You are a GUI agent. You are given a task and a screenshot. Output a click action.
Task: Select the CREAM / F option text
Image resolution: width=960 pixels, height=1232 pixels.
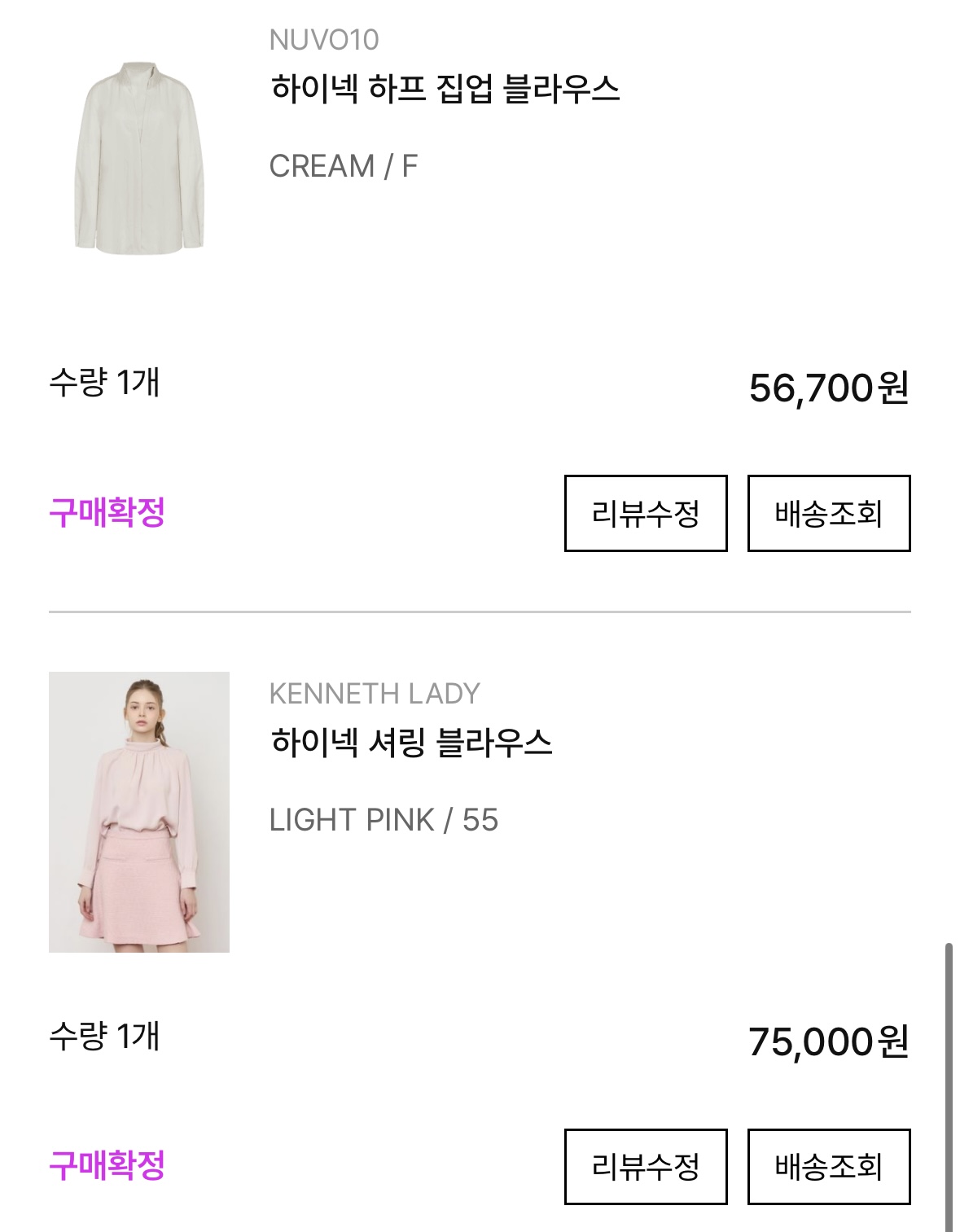point(343,166)
